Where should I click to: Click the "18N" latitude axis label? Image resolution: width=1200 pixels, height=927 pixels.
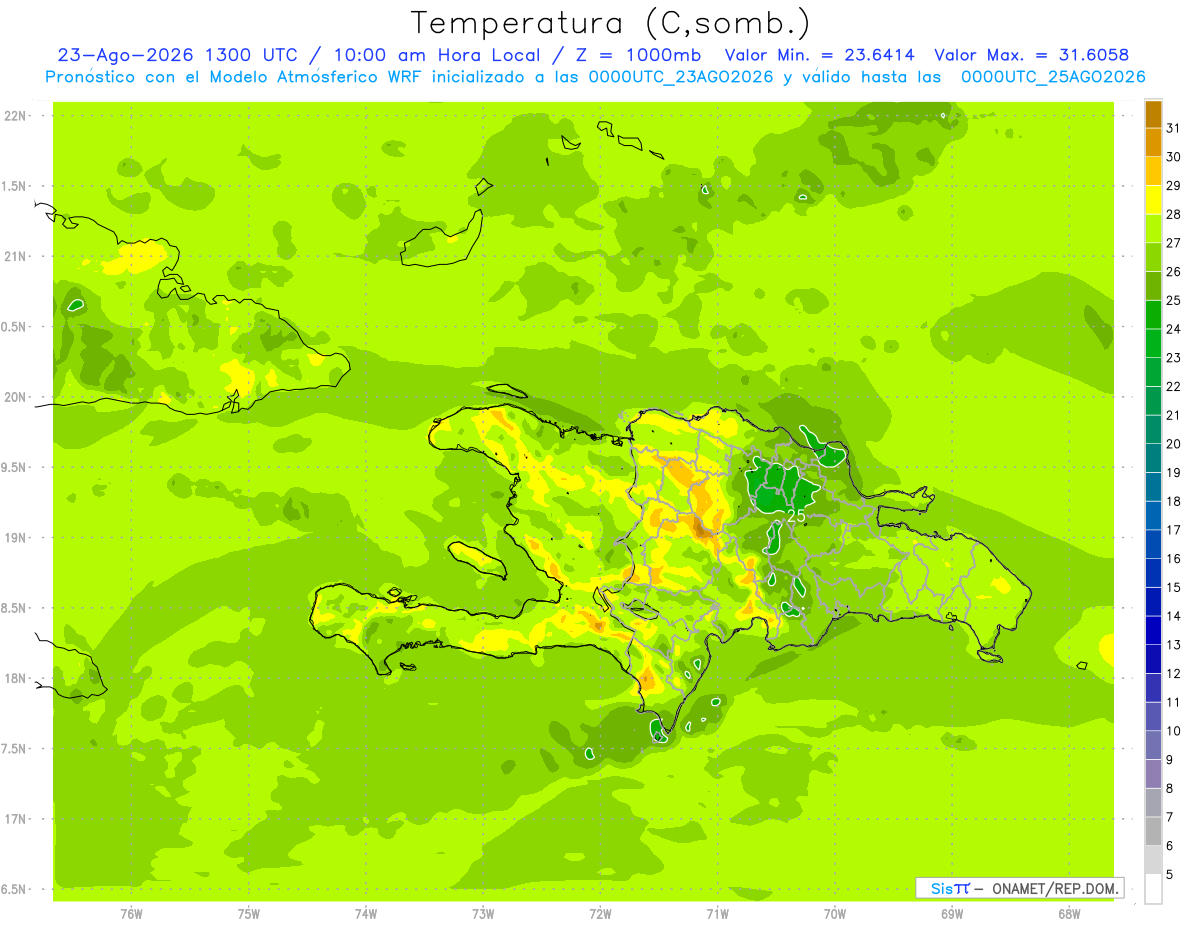[x=15, y=678]
